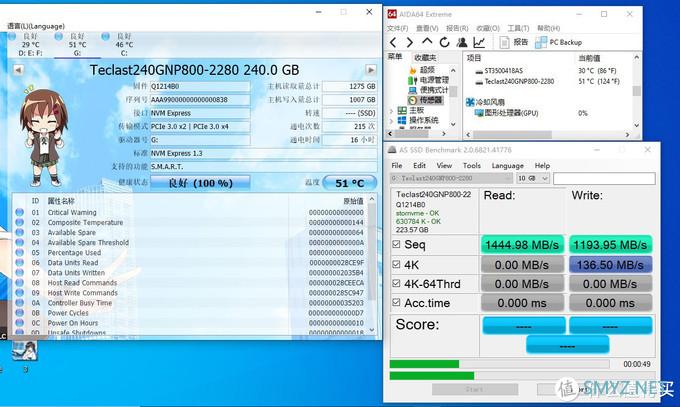680x407 pixels.
Task: Click the 51 °C temperature button
Action: click(x=350, y=183)
